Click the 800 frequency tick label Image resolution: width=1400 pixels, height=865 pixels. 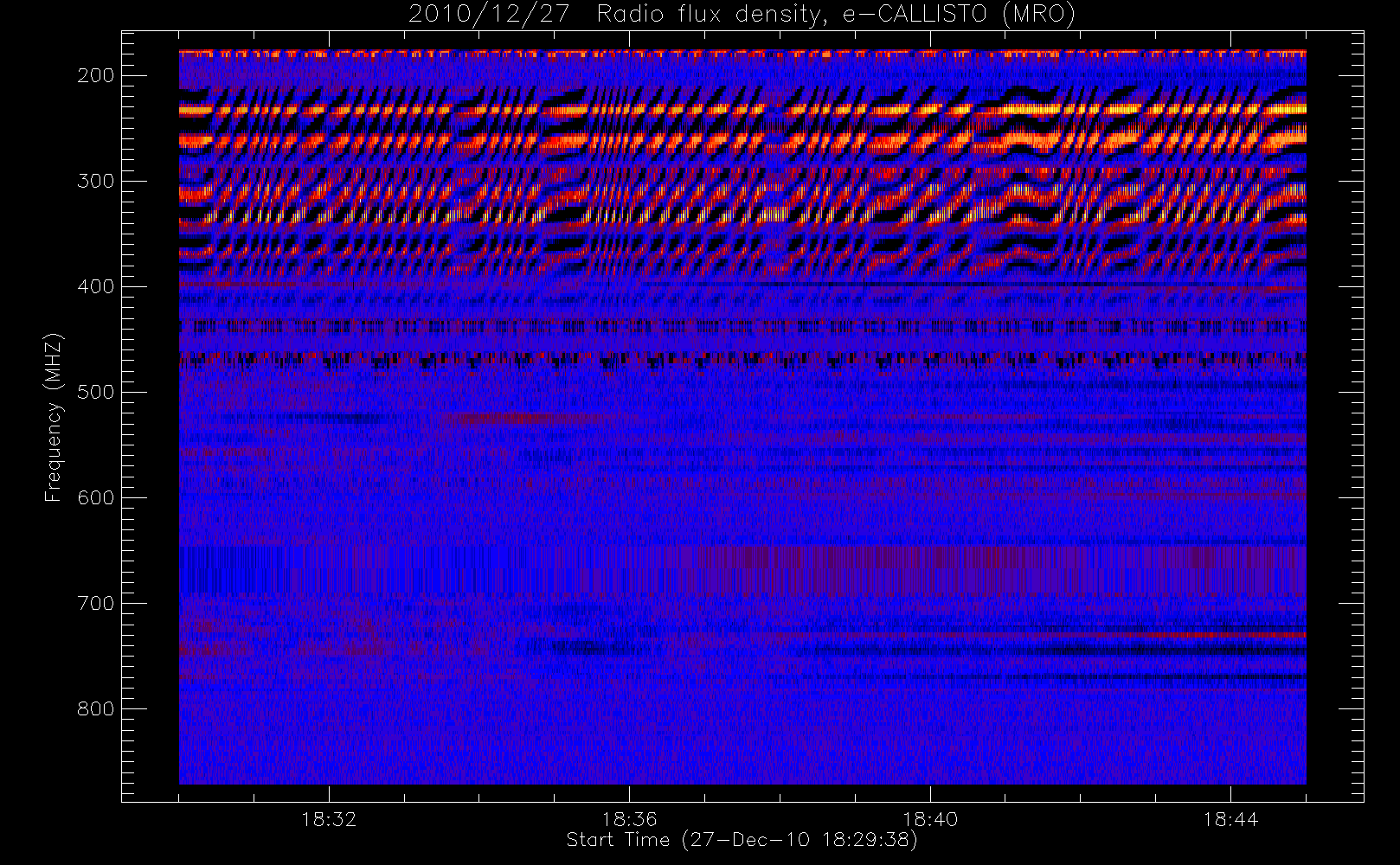pos(96,708)
